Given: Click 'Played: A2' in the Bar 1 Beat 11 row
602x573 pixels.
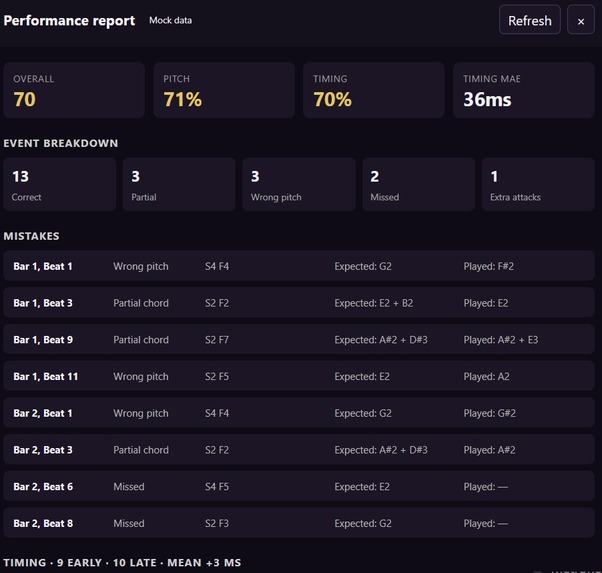Looking at the screenshot, I should pyautogui.click(x=486, y=376).
